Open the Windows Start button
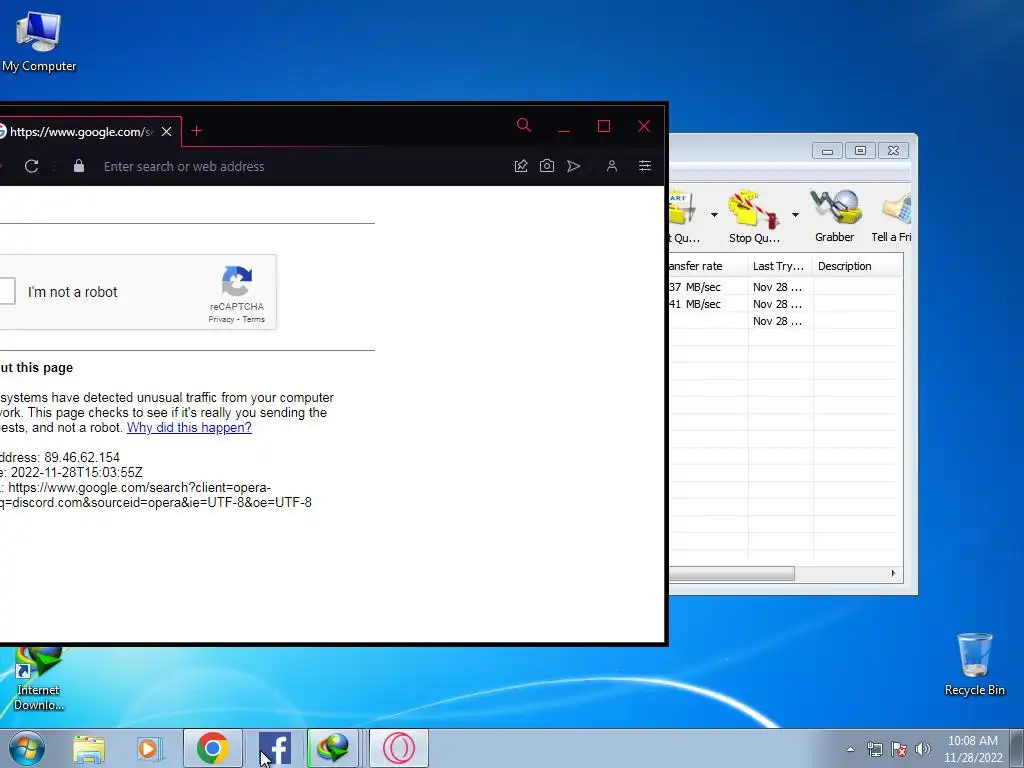Screen dimensions: 1024x768 (27, 748)
